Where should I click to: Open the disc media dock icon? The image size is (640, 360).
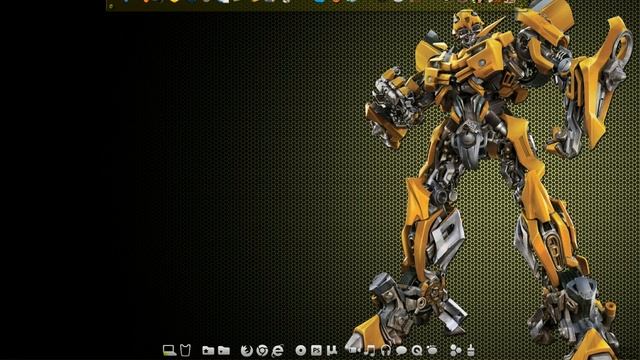tap(301, 350)
